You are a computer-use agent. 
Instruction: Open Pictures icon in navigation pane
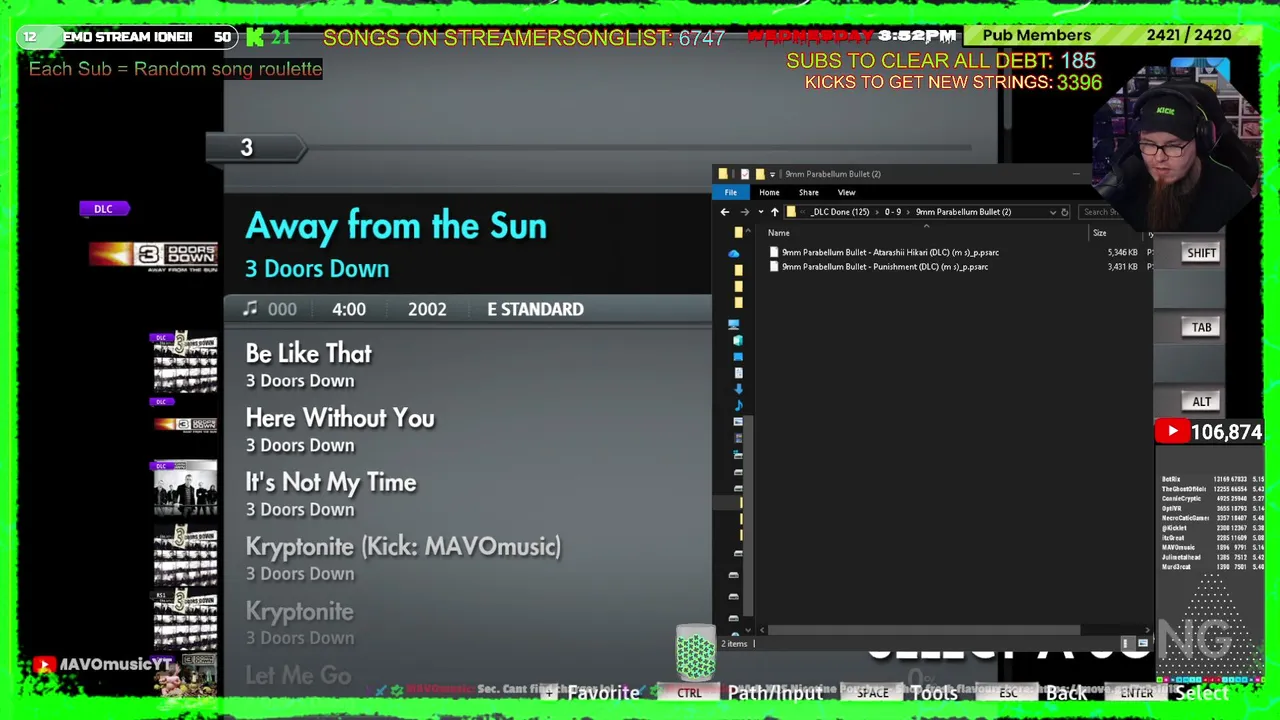coord(738,420)
